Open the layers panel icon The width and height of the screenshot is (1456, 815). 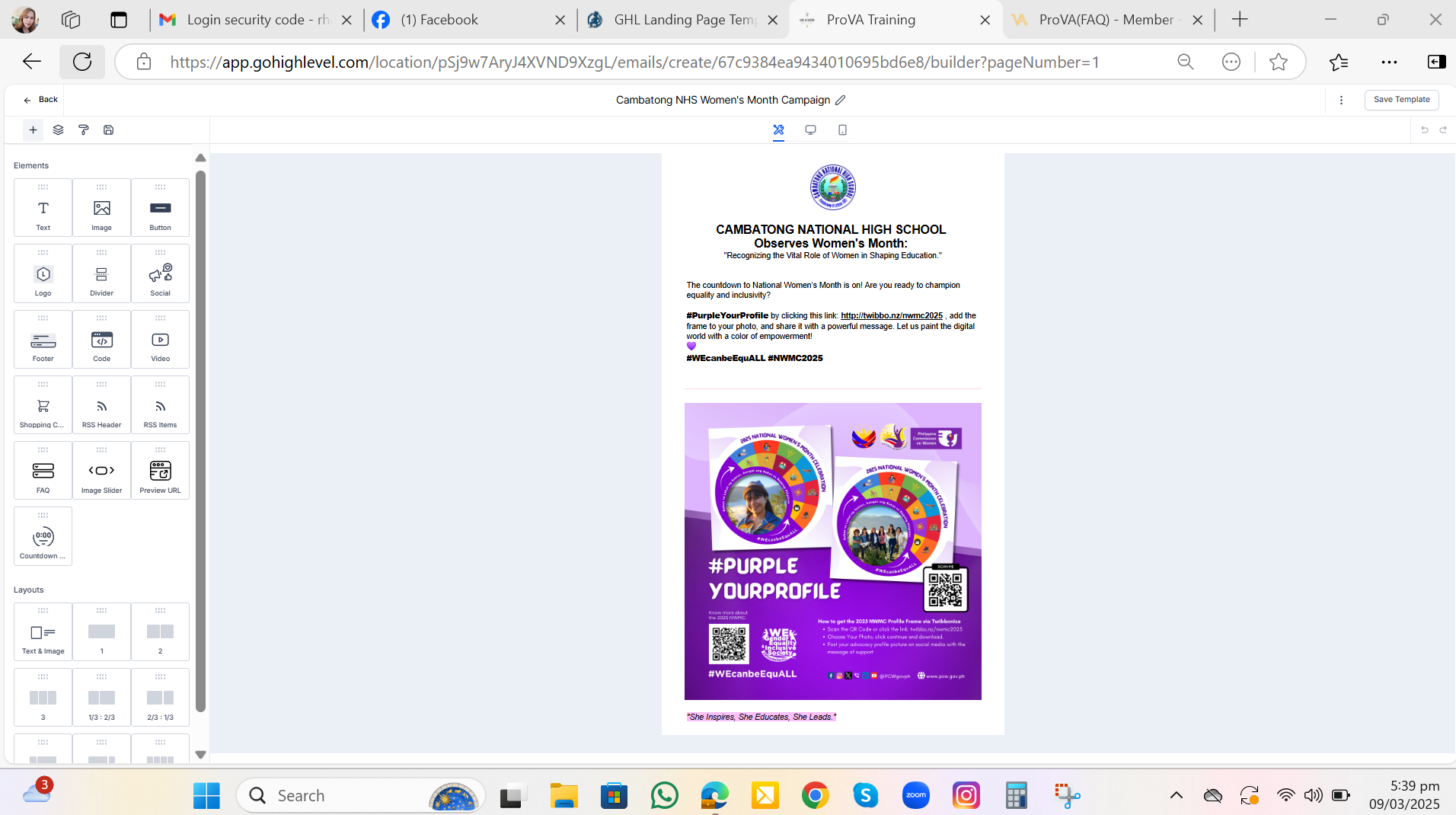point(58,130)
